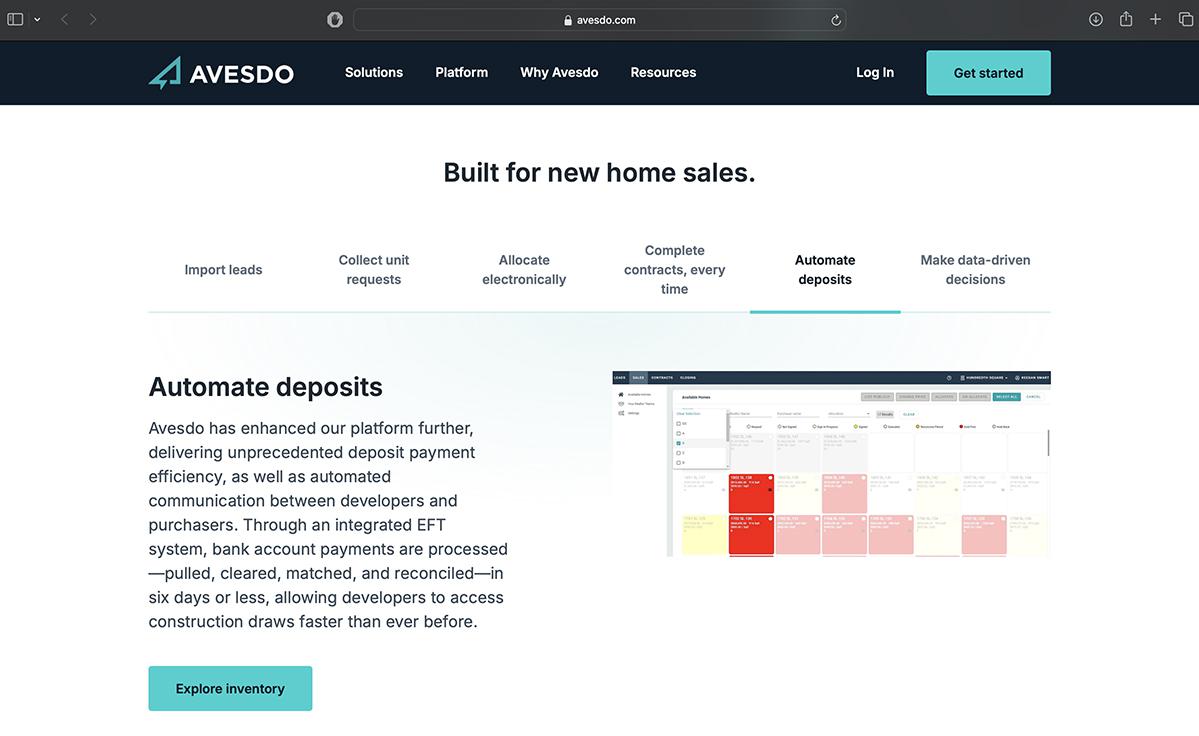The image size is (1199, 736).
Task: Open the Resources menu
Action: click(663, 73)
